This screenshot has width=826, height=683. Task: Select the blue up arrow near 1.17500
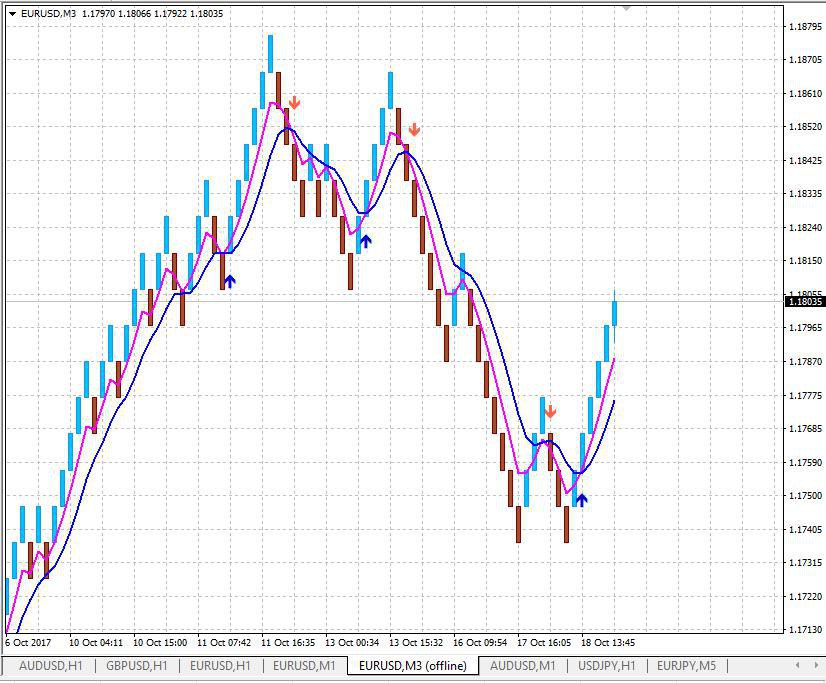point(581,500)
